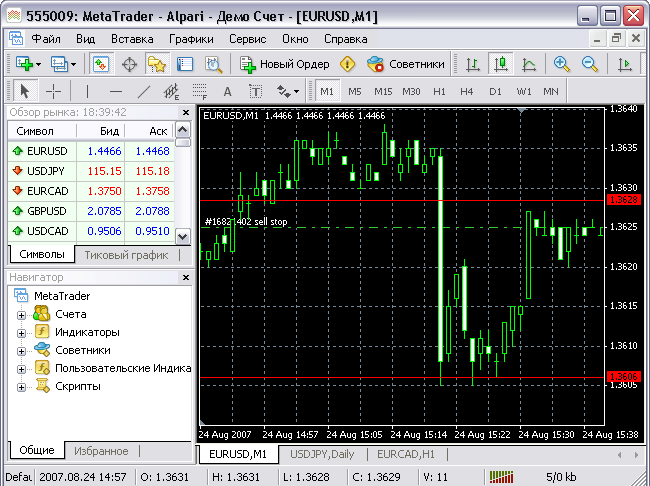This screenshot has height=486, width=650.
Task: Switch chart to candlestick display mode
Action: pos(501,64)
